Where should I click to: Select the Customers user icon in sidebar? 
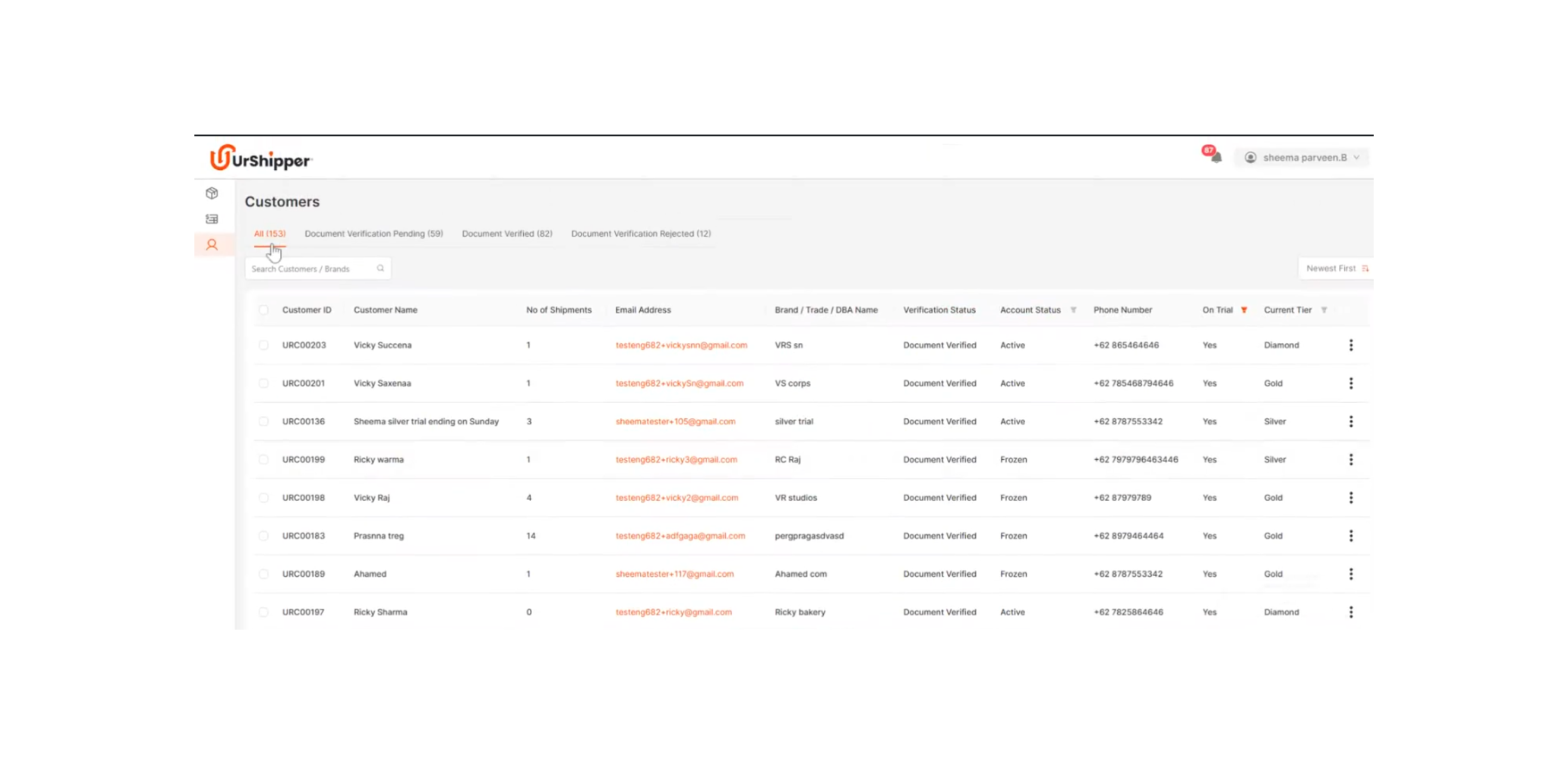coord(212,245)
